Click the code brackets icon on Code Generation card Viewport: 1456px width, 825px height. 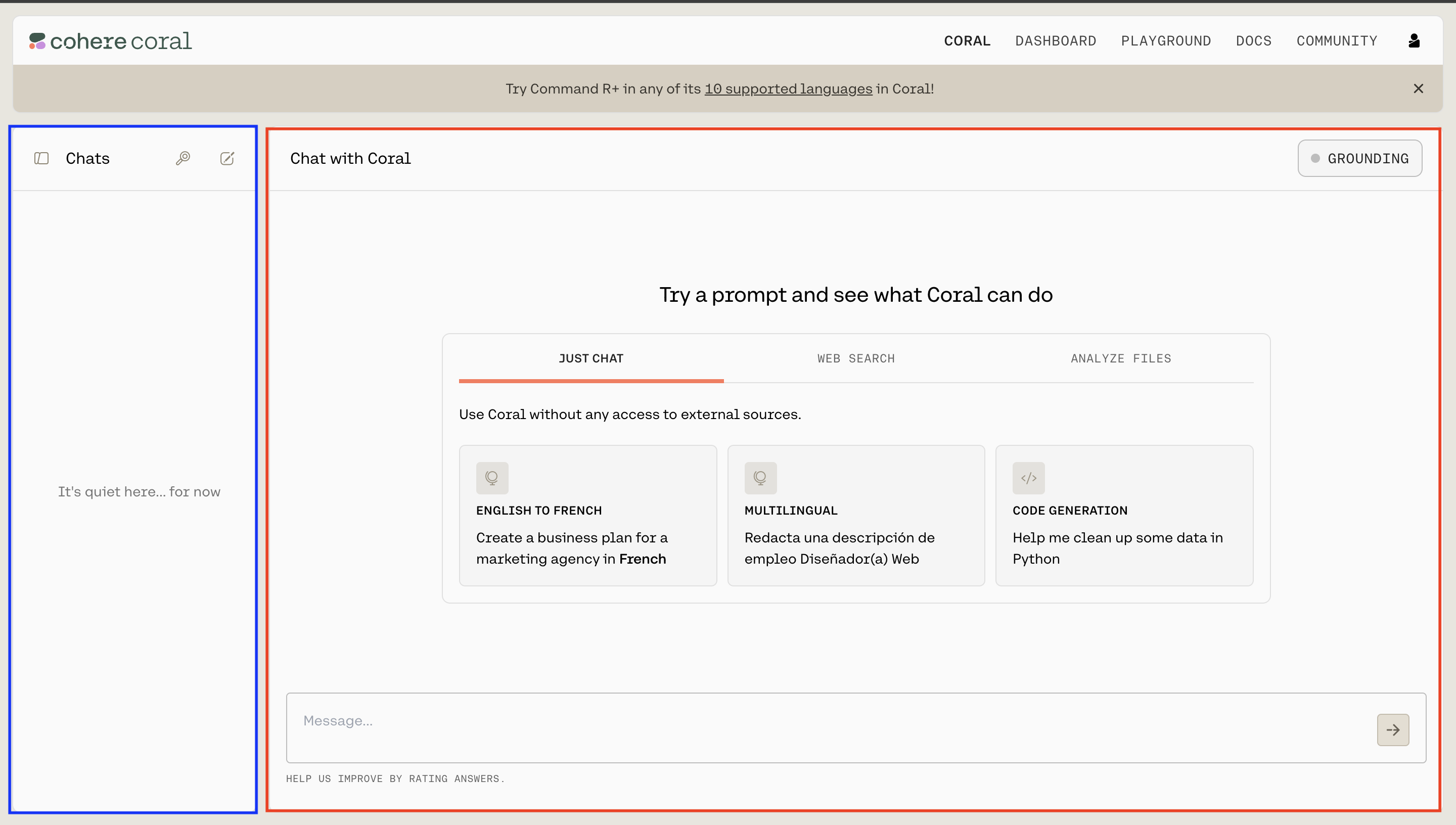pyautogui.click(x=1028, y=478)
